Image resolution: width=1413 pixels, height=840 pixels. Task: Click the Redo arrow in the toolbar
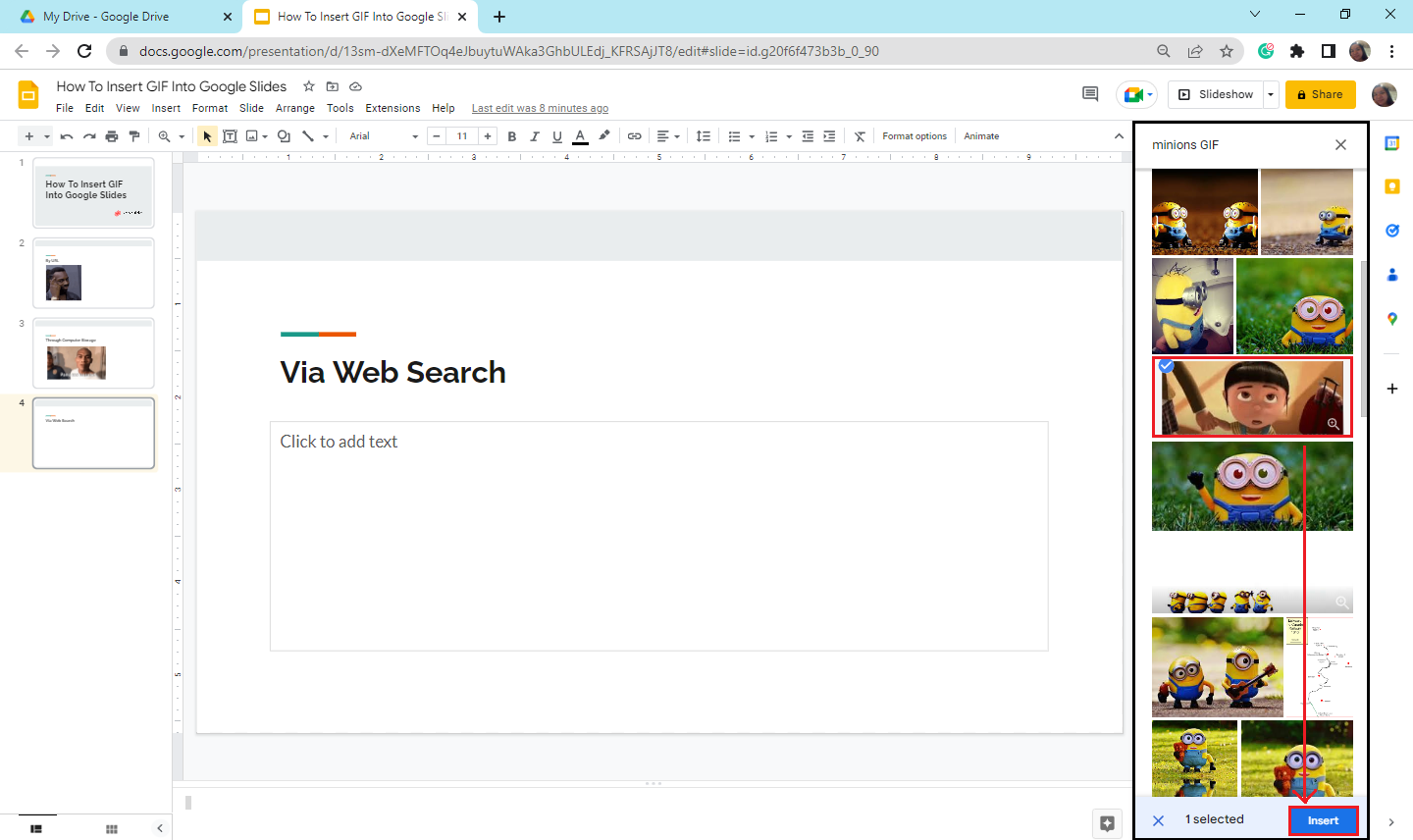(89, 136)
